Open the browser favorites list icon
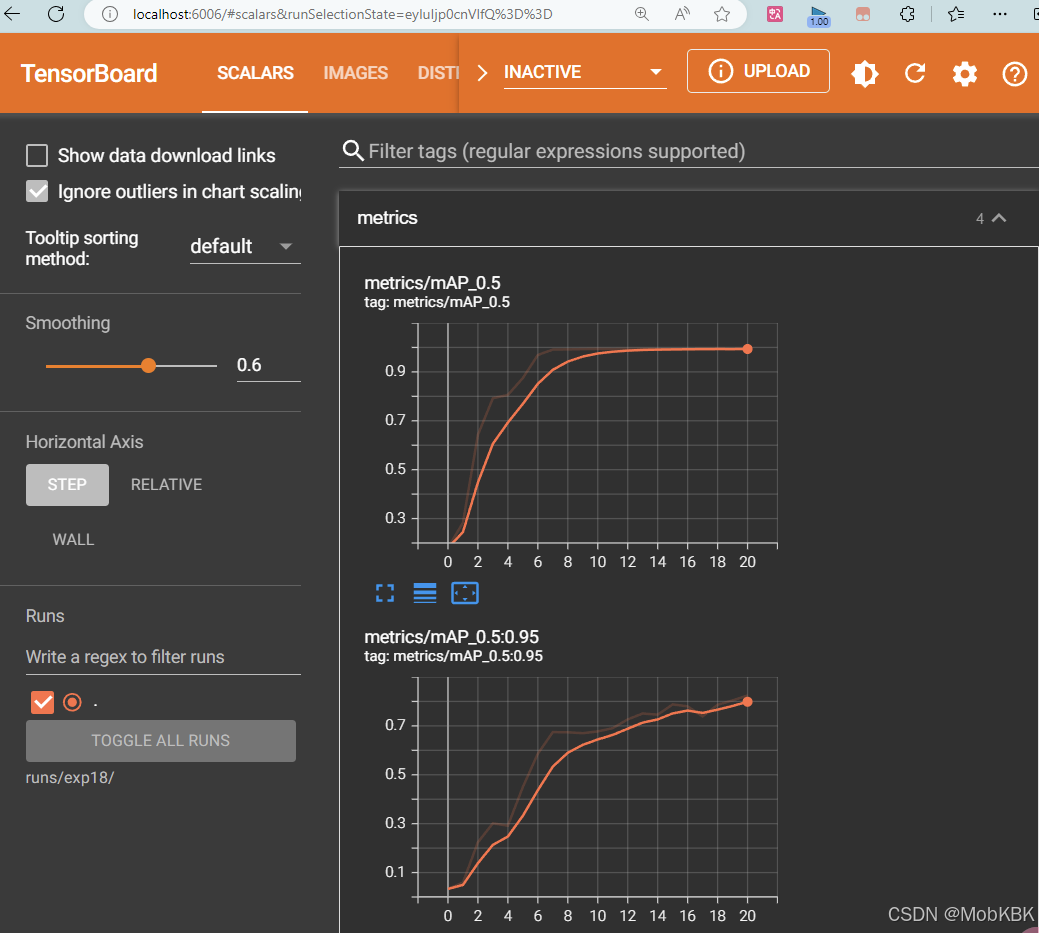 (956, 14)
